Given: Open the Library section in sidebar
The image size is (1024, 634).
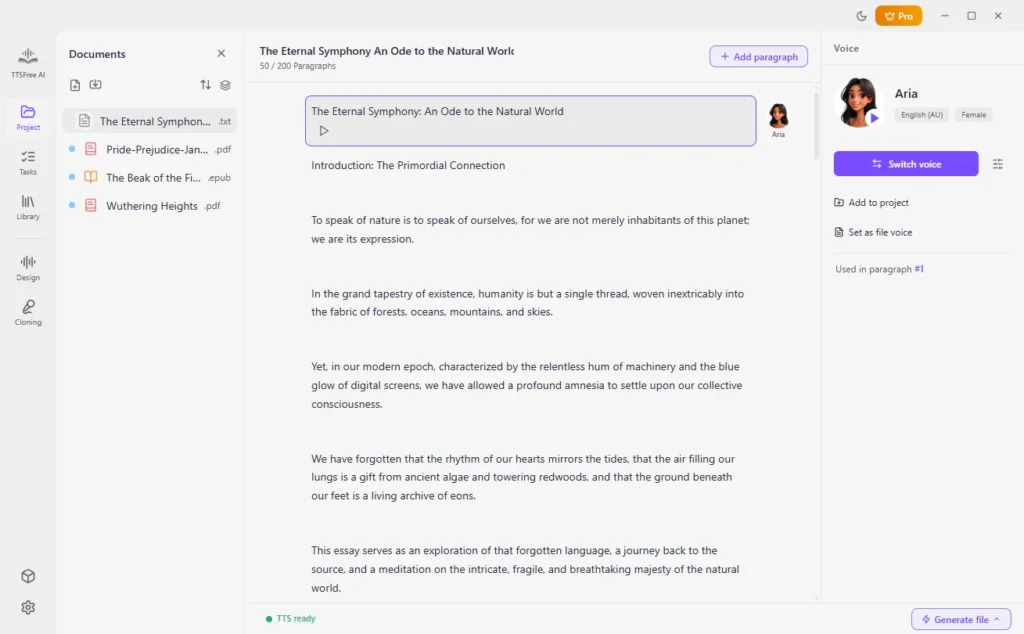Looking at the screenshot, I should [28, 207].
